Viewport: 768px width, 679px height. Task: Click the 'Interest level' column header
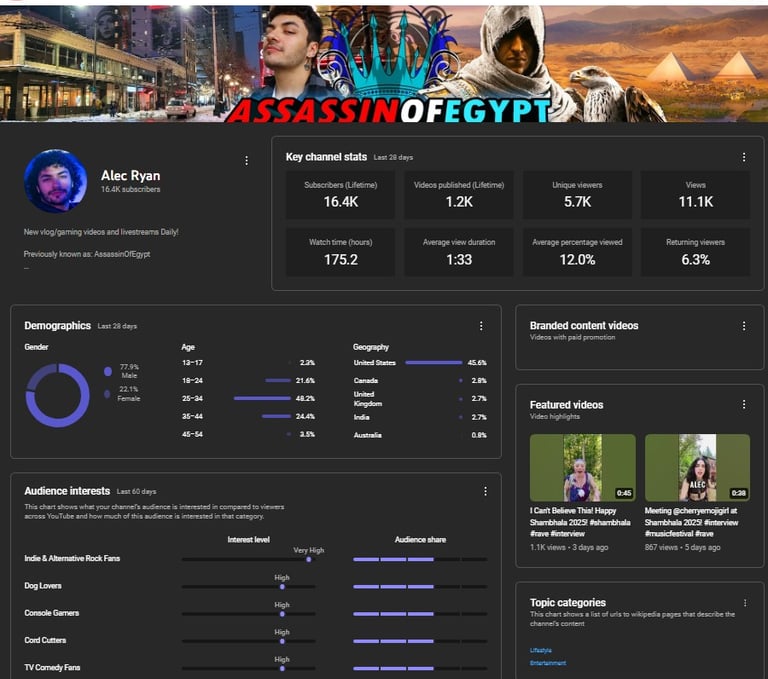[x=248, y=539]
